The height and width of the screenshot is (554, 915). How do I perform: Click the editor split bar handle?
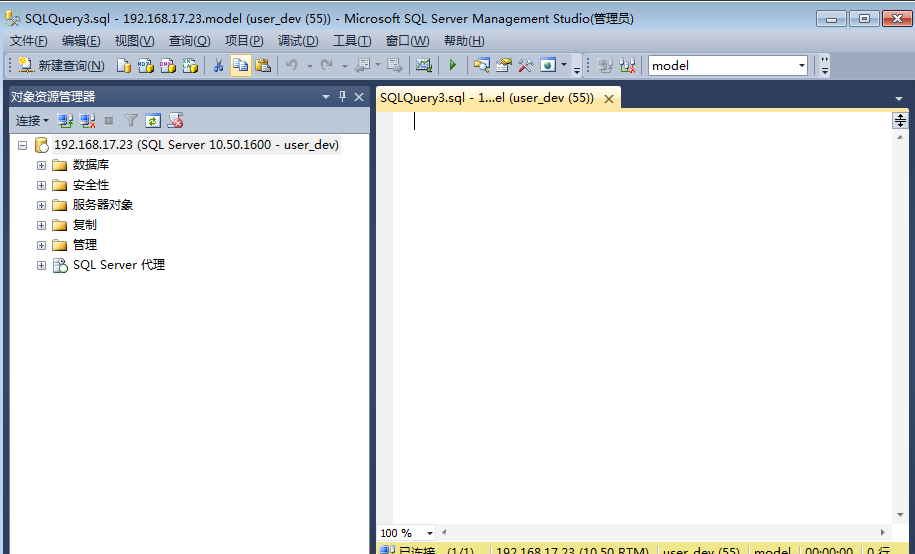(x=900, y=120)
